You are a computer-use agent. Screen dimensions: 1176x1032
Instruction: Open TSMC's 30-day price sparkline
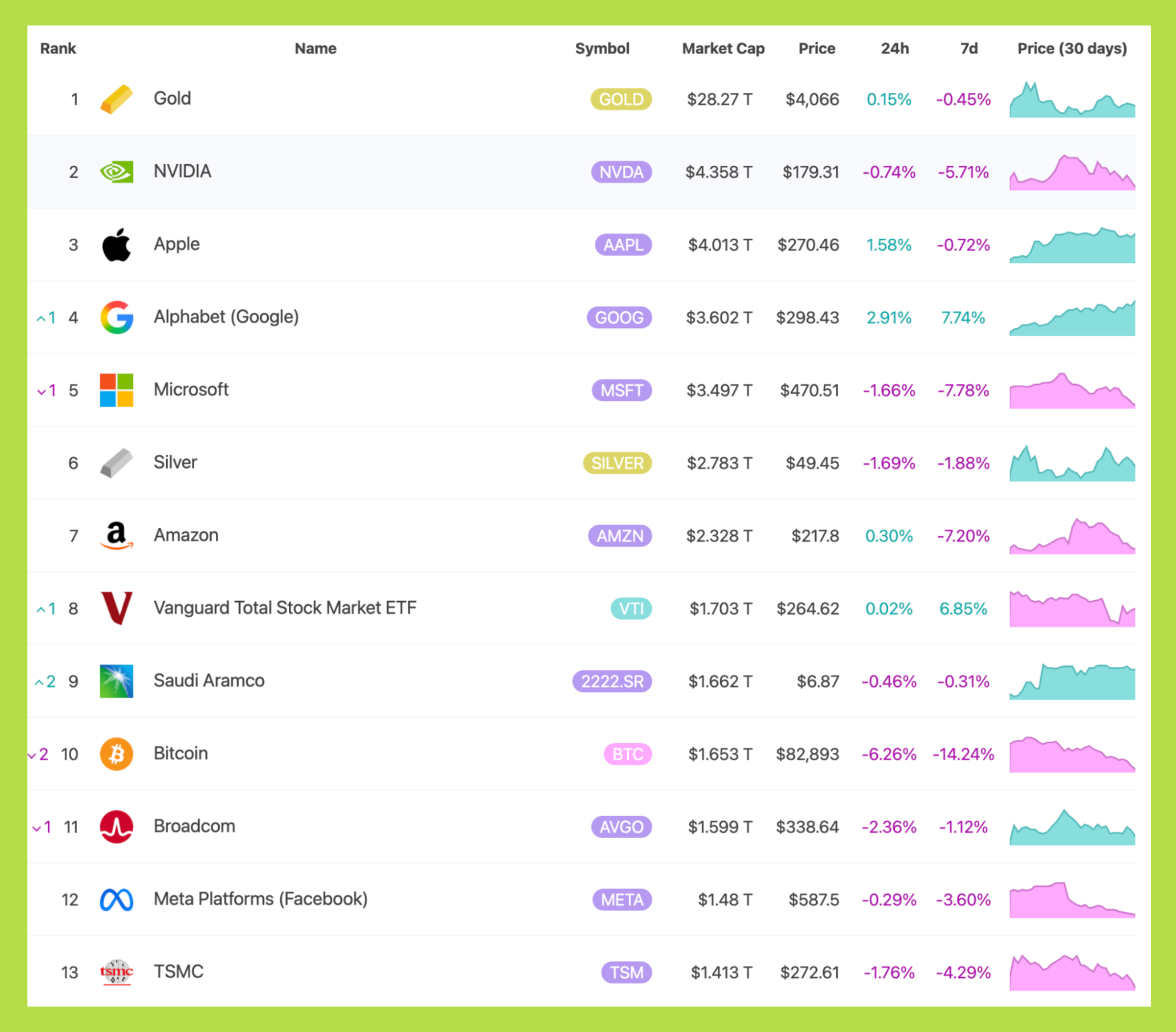tap(1072, 974)
